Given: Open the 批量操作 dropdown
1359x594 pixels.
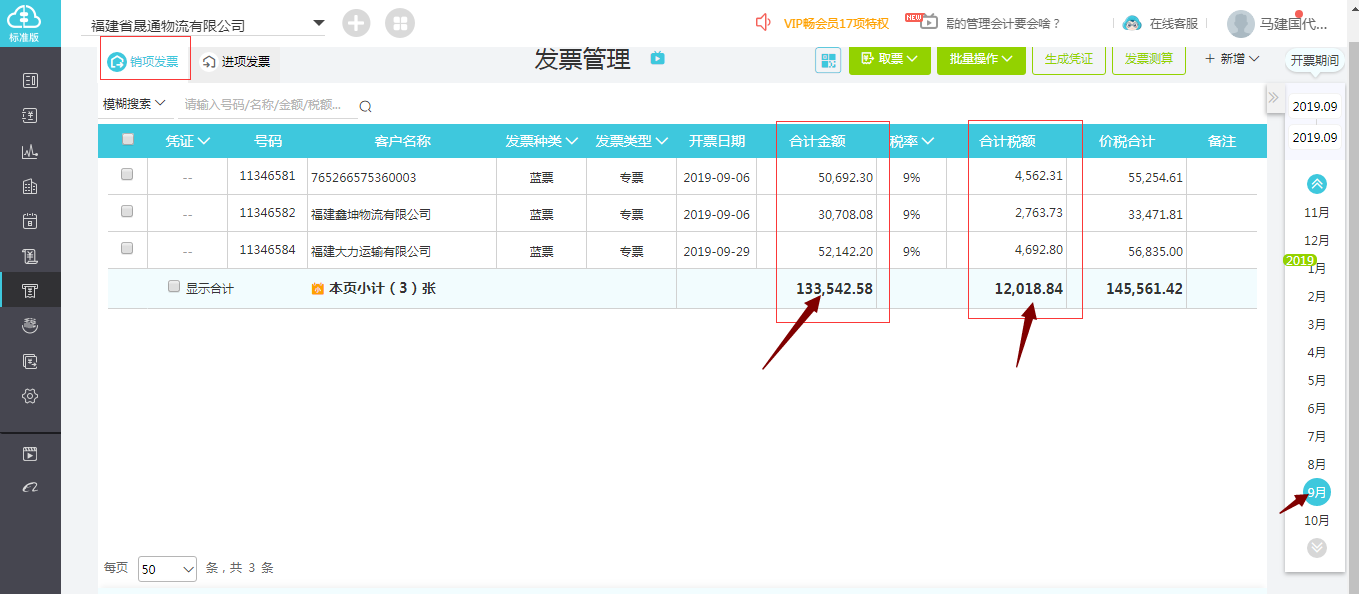Looking at the screenshot, I should pyautogui.click(x=979, y=60).
